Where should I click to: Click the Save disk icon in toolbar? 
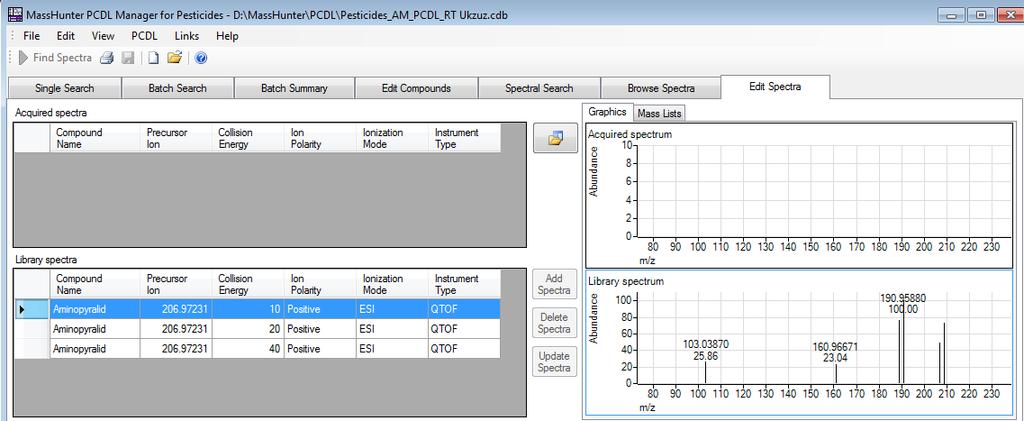(127, 58)
